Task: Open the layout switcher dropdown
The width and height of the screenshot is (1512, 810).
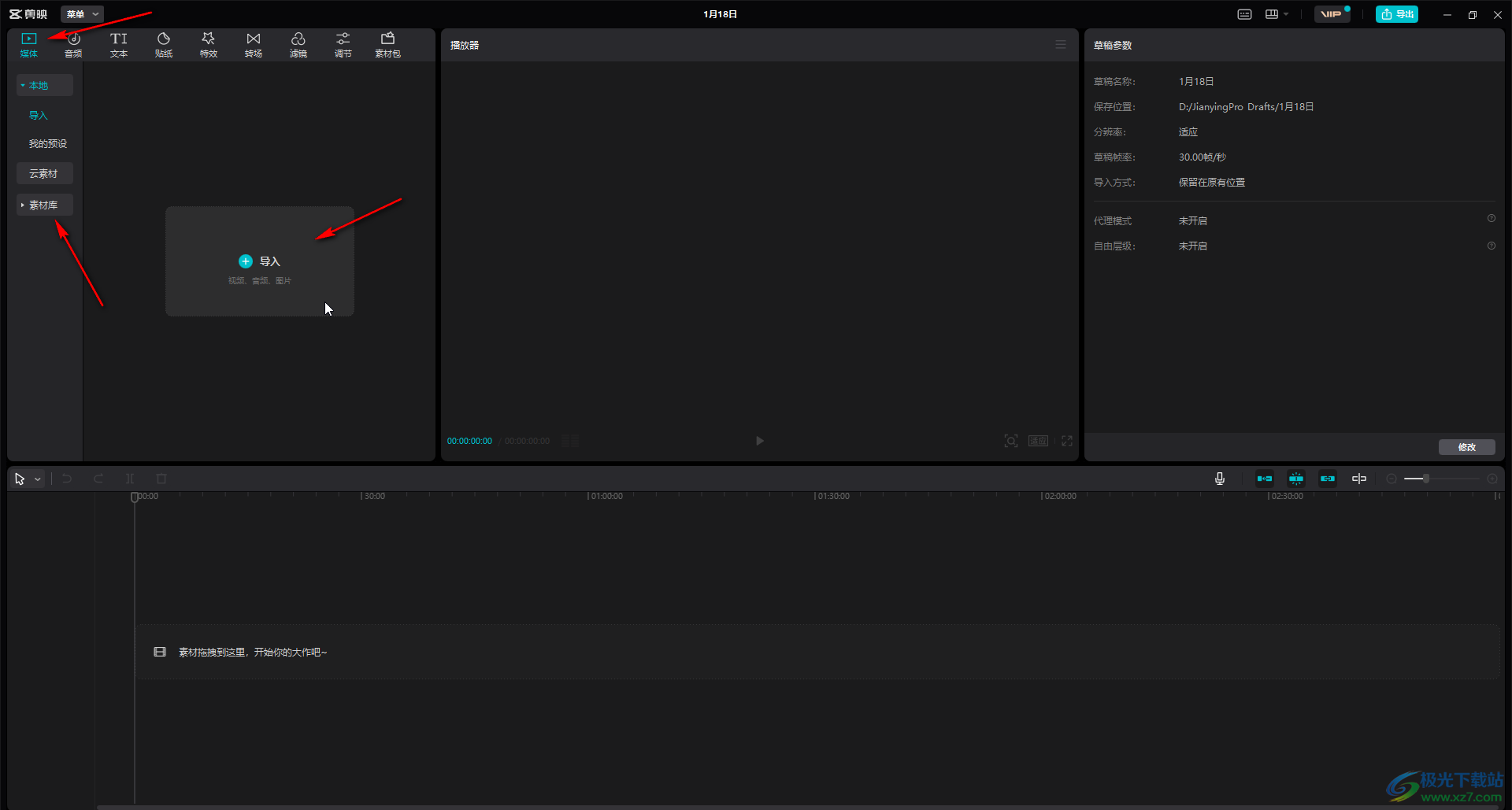Action: tap(1277, 14)
